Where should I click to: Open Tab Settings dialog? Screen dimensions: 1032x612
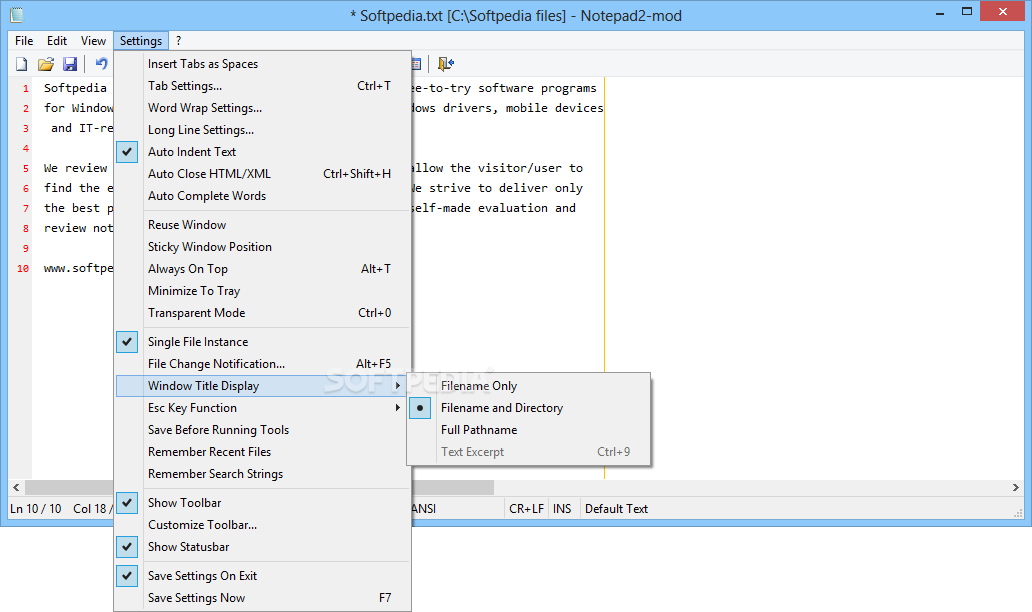pyautogui.click(x=262, y=86)
